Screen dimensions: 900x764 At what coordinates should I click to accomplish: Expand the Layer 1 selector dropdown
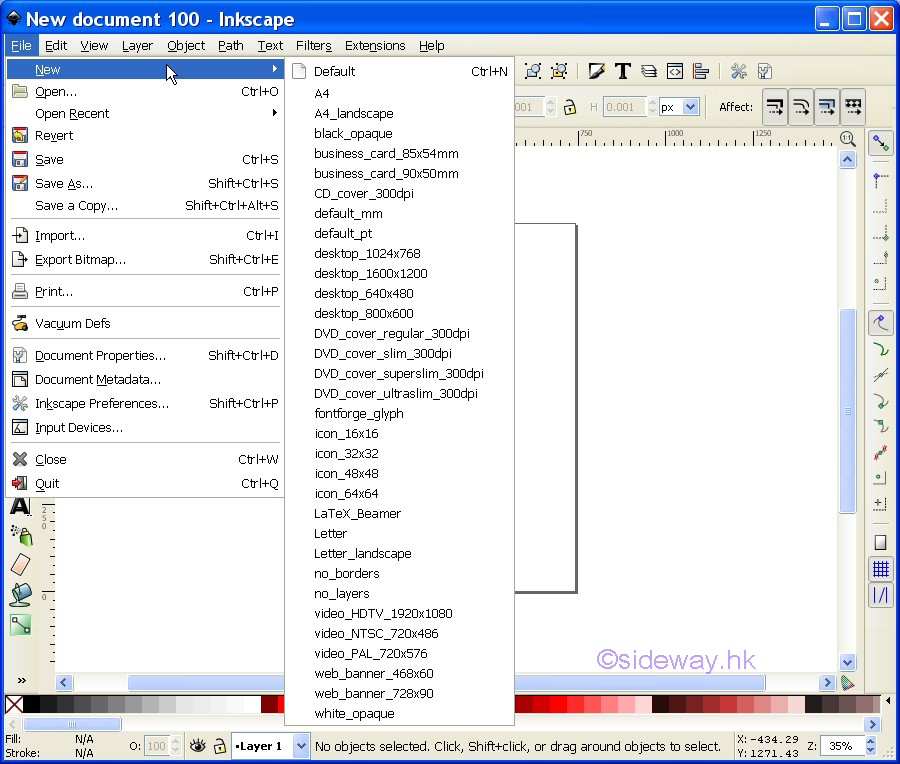(299, 746)
